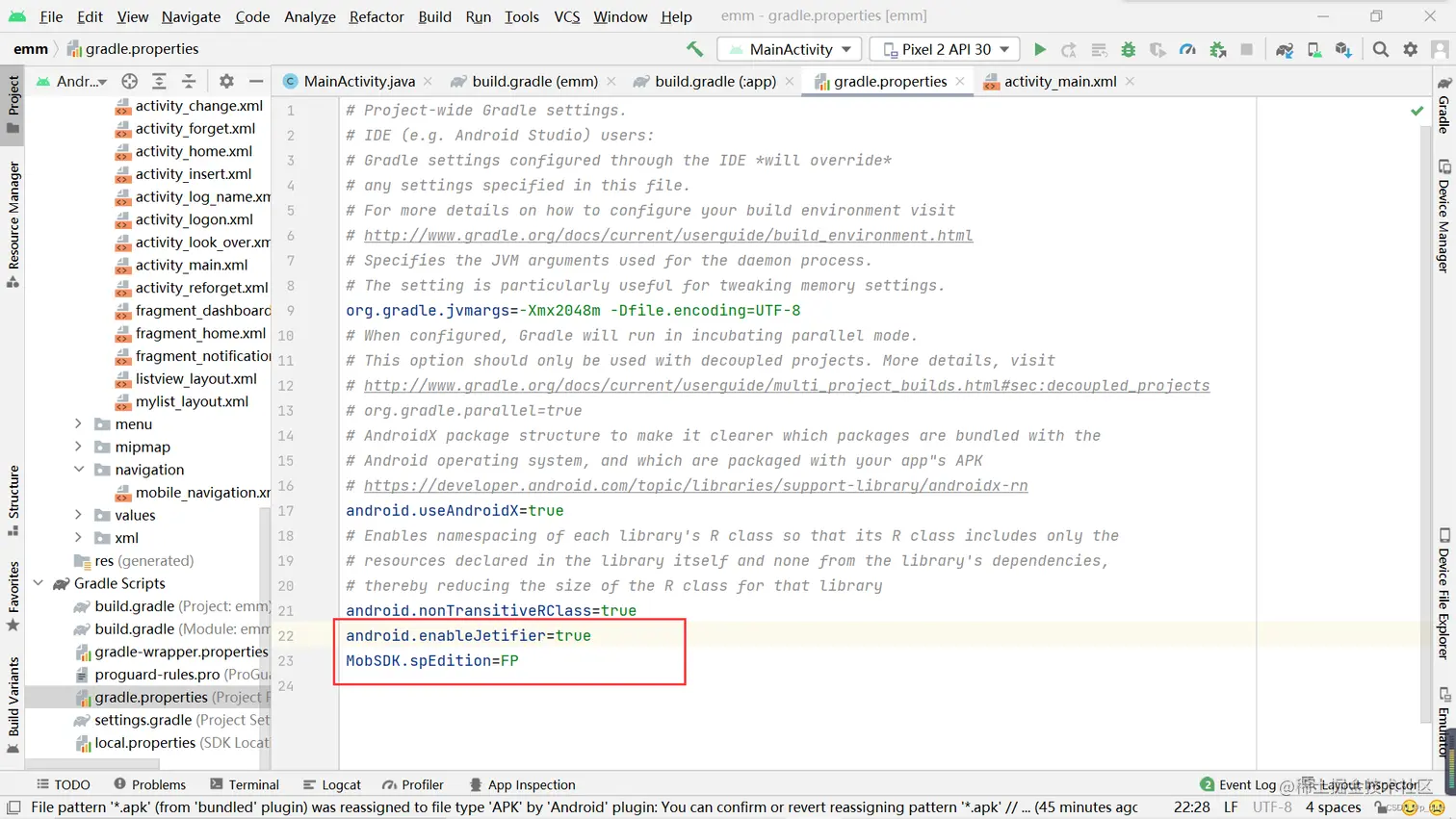The width and height of the screenshot is (1456, 819).
Task: Click Select Opened File target icon
Action: click(x=129, y=82)
